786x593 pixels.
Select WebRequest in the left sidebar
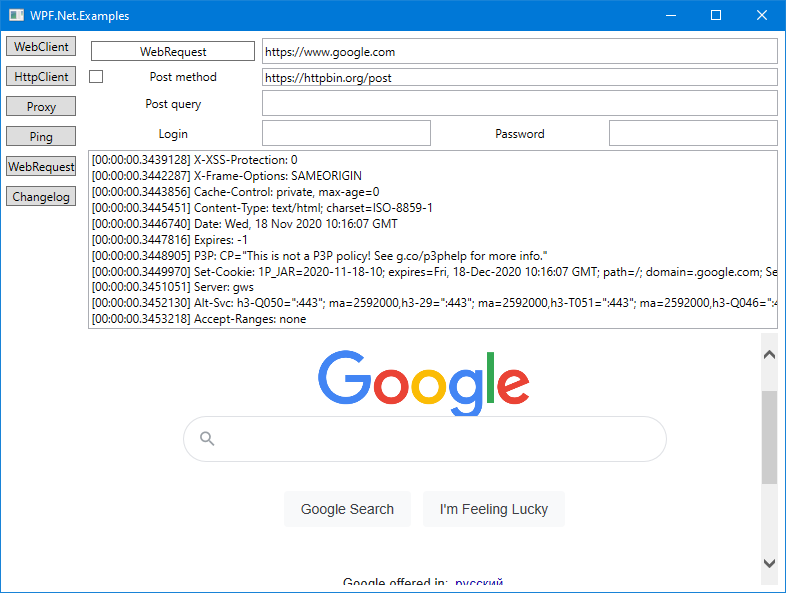[41, 166]
